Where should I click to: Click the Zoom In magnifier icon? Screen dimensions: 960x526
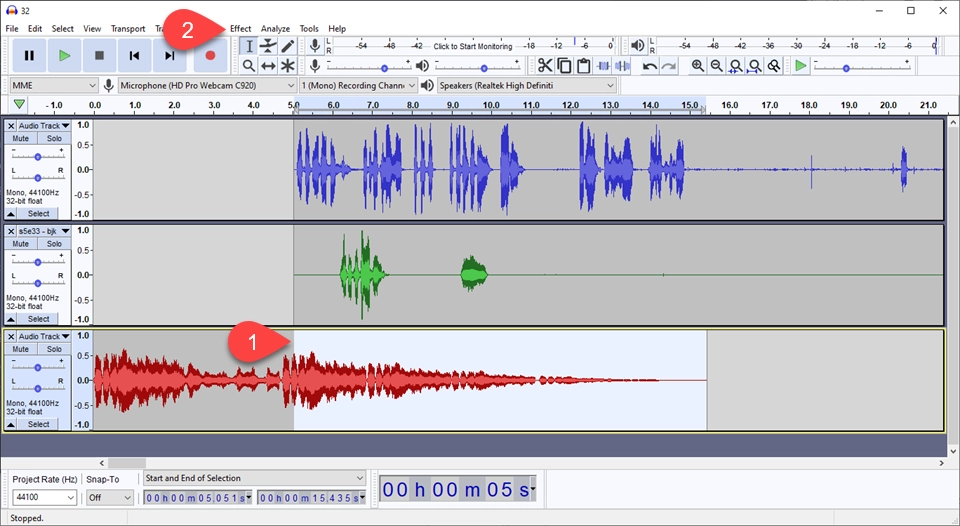(698, 66)
